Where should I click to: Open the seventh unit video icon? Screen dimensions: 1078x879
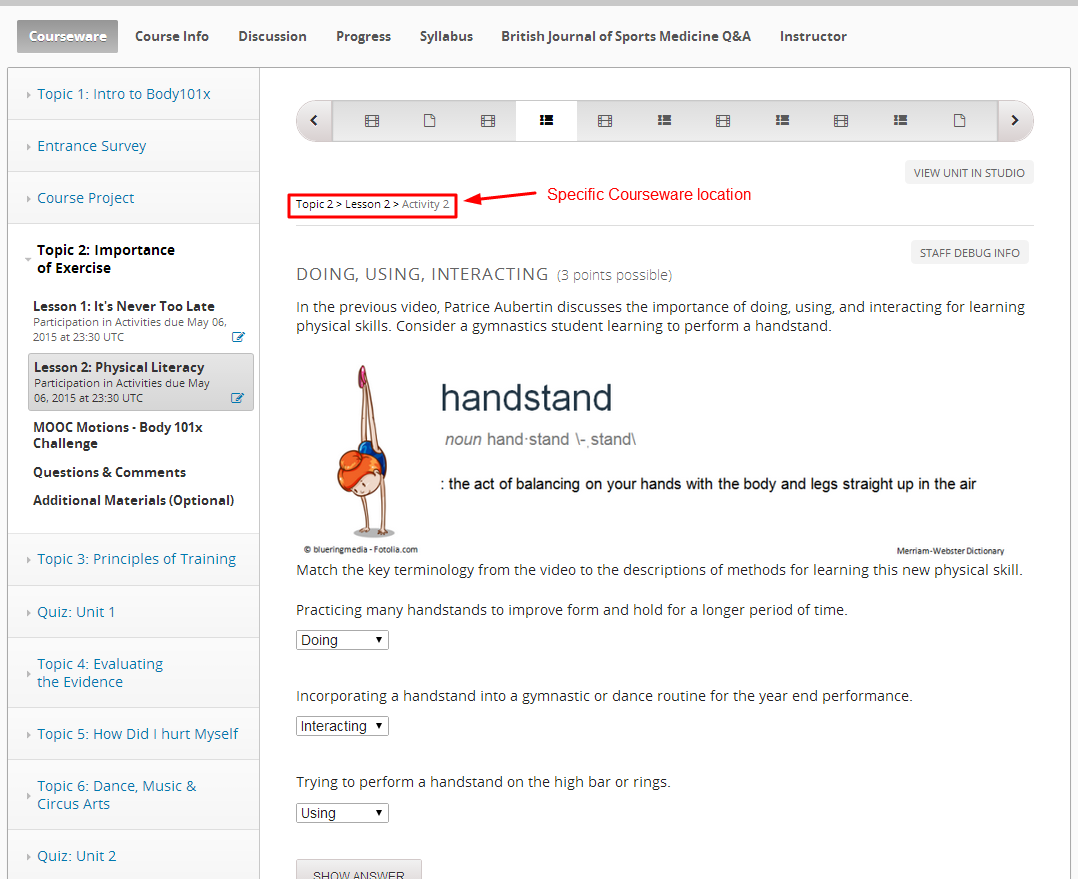[723, 121]
